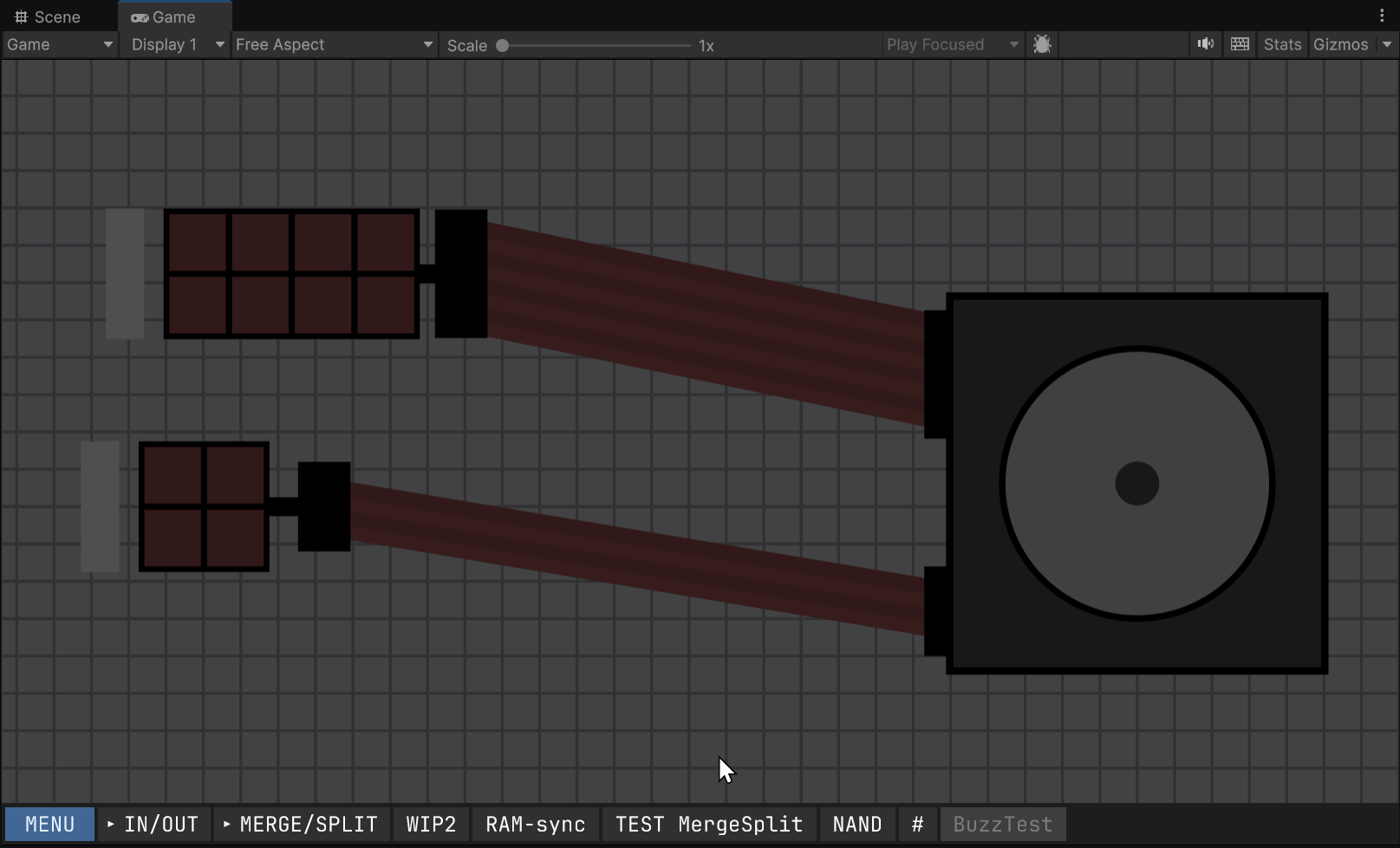Toggle bottom-left bit of the 4-bit input
Image resolution: width=1400 pixels, height=848 pixels.
pos(173,538)
